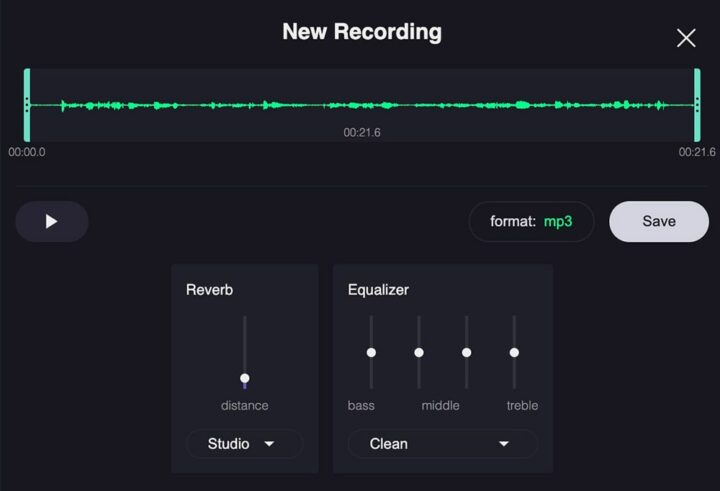Screen dimensions: 720x491
Task: Click the right trim handle on waveform
Action: [x=697, y=105]
